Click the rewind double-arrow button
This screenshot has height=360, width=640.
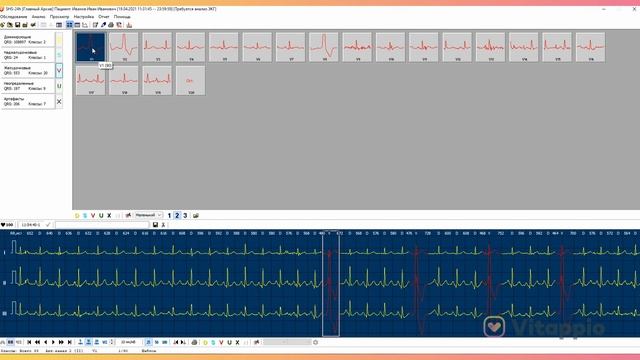[37, 342]
